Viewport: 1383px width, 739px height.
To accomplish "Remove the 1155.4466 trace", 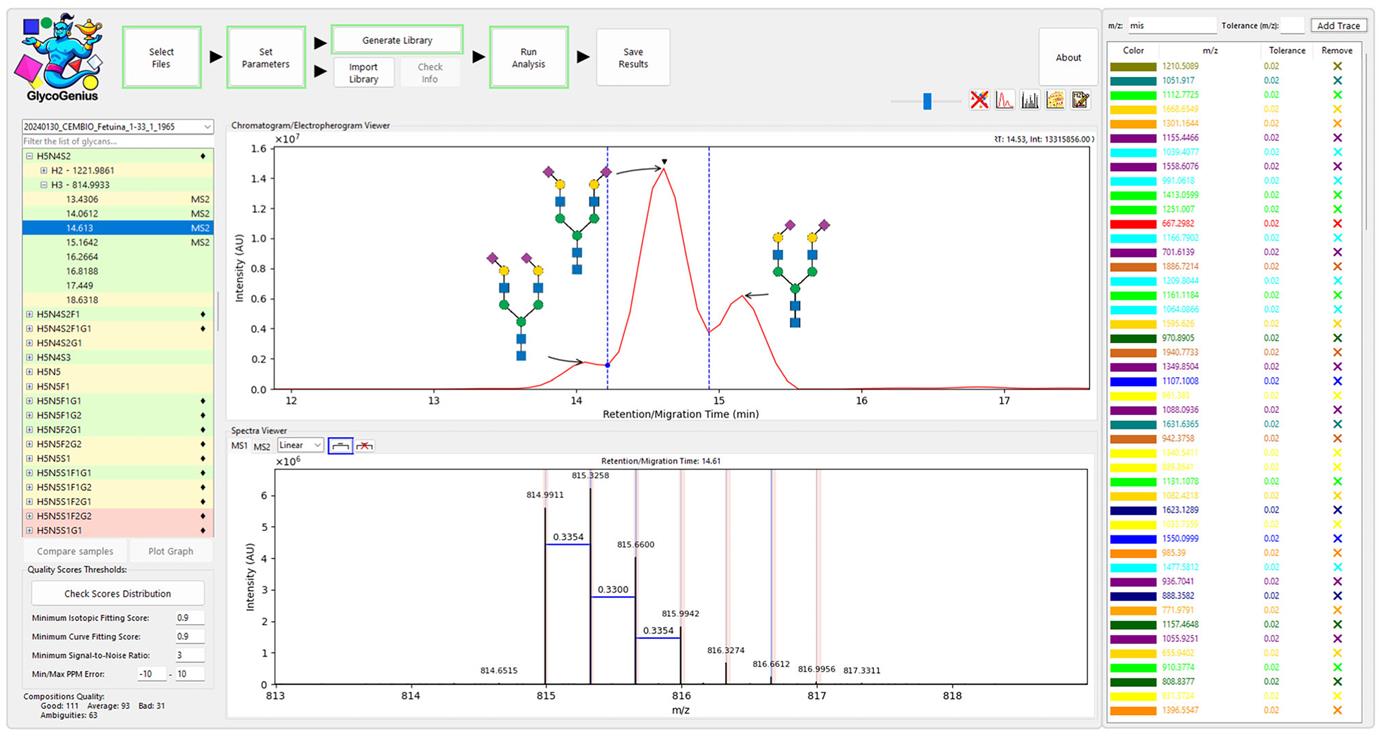I will [1337, 137].
